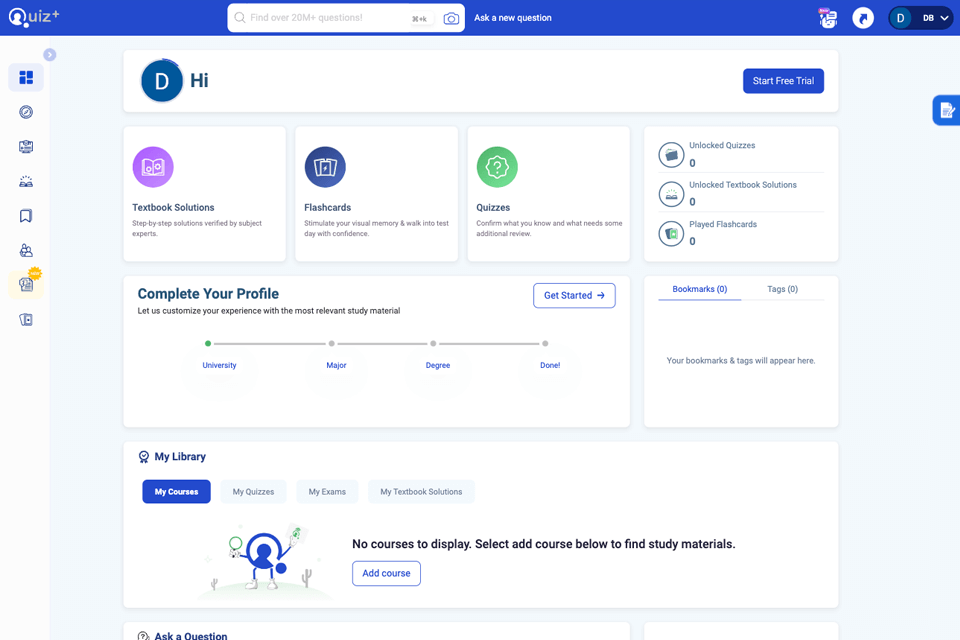
Task: Open the Quizzes card title
Action: coord(493,208)
